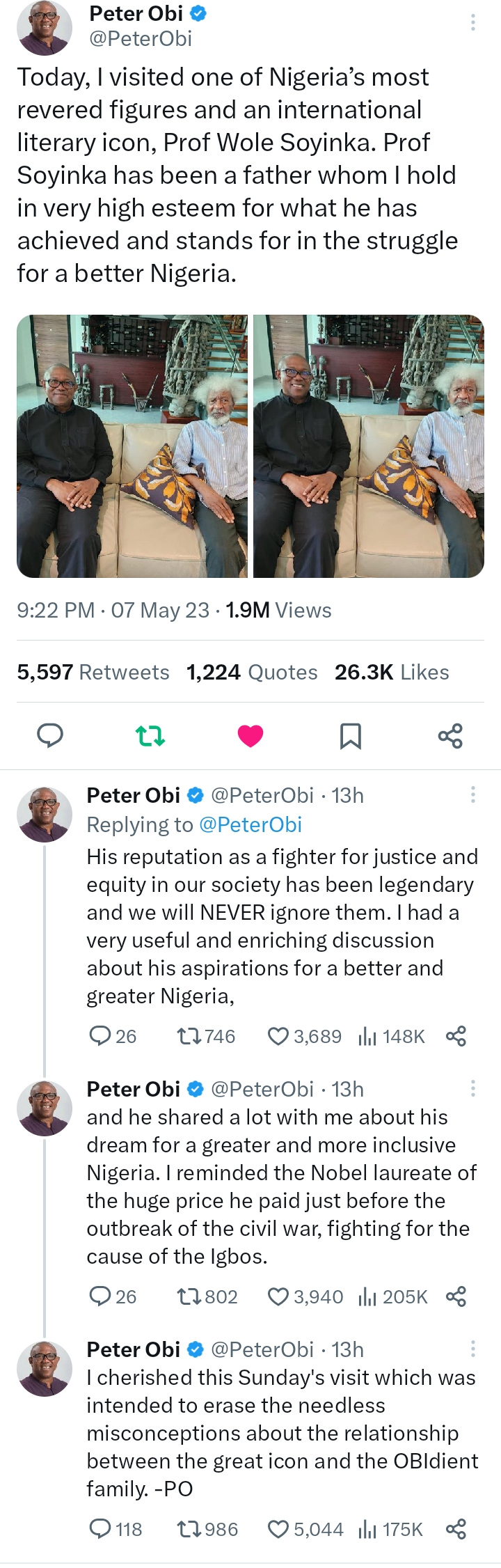Unlike the main tweet with the pink heart
The height and width of the screenshot is (1568, 501).
[250, 735]
